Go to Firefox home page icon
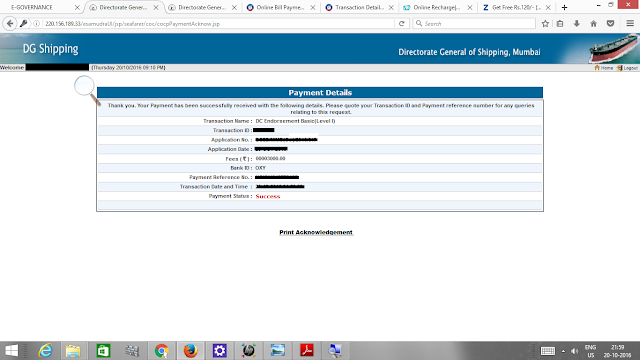 click(x=593, y=24)
